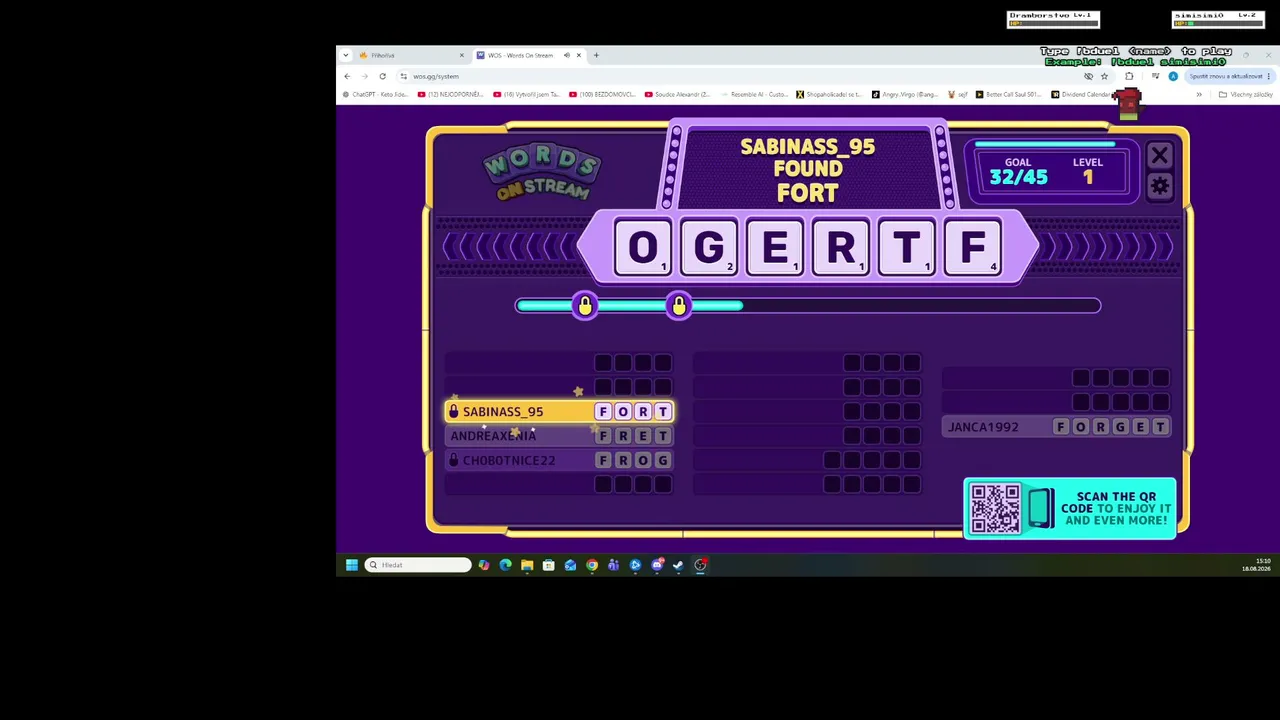
Task: Switch to the Přihoříva browser tab
Action: [412, 55]
